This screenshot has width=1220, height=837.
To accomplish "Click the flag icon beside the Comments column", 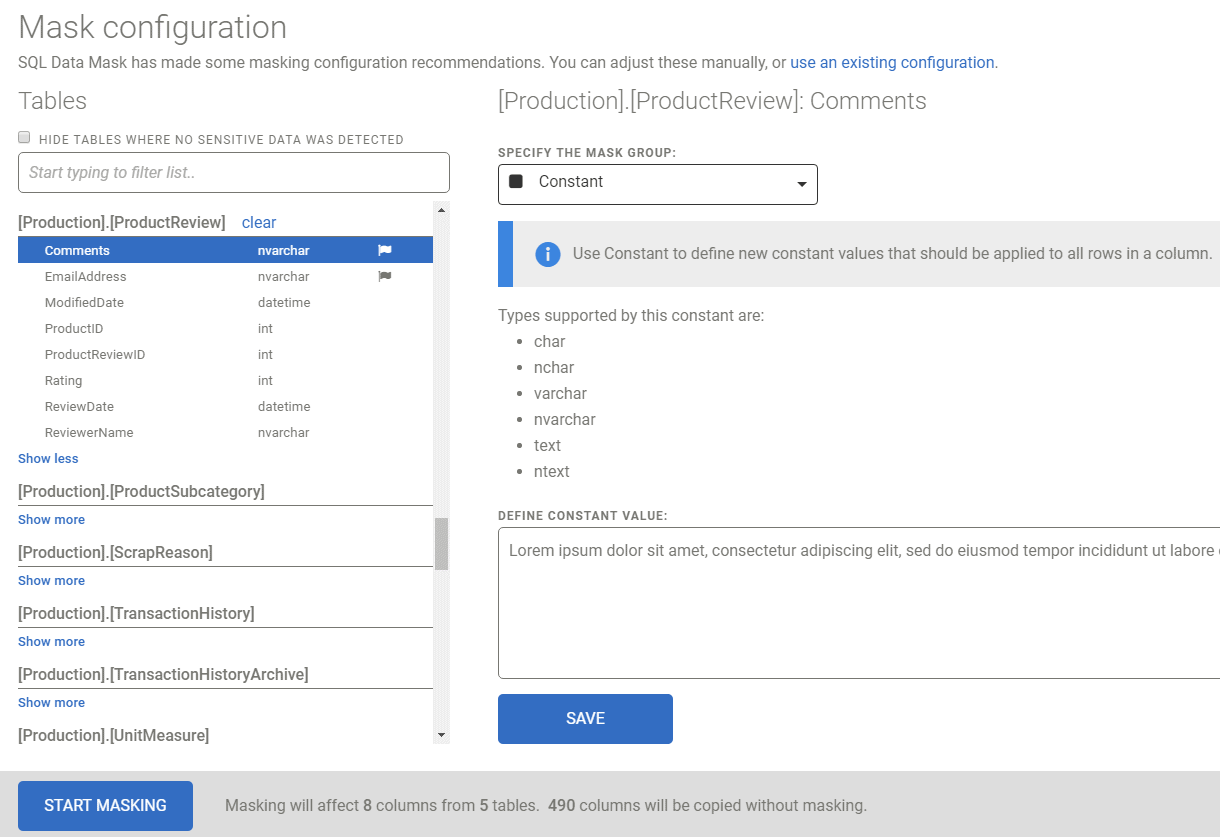I will click(384, 250).
